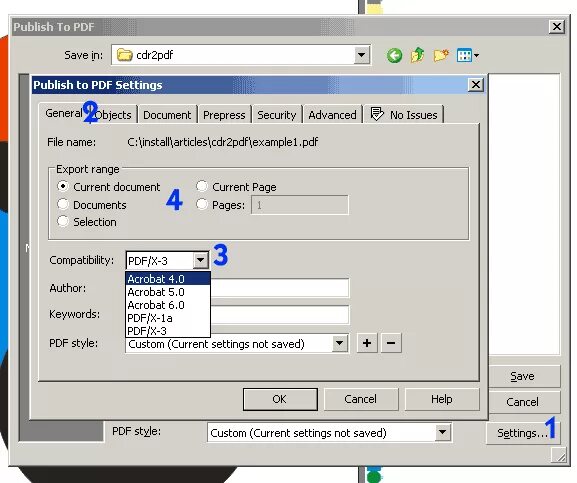The width and height of the screenshot is (577, 483).
Task: Click Cancel in Publish To PDF window
Action: click(x=524, y=402)
